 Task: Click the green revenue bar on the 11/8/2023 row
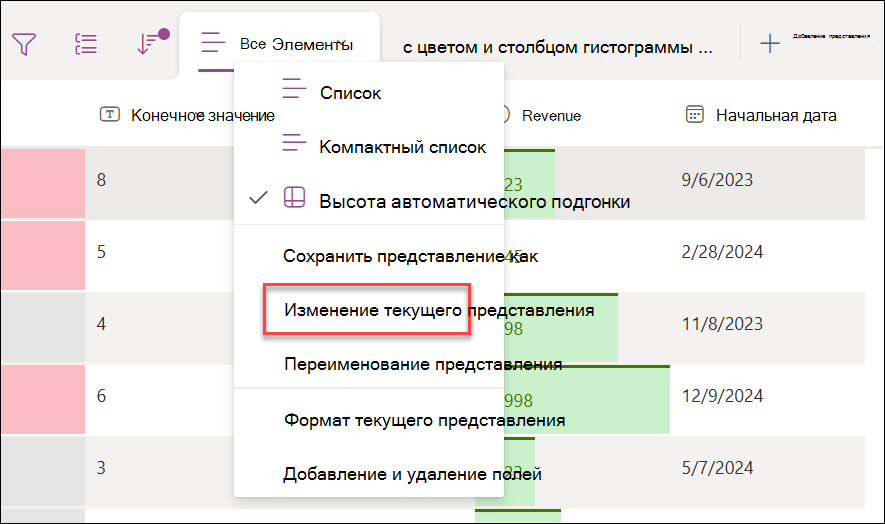[561, 328]
